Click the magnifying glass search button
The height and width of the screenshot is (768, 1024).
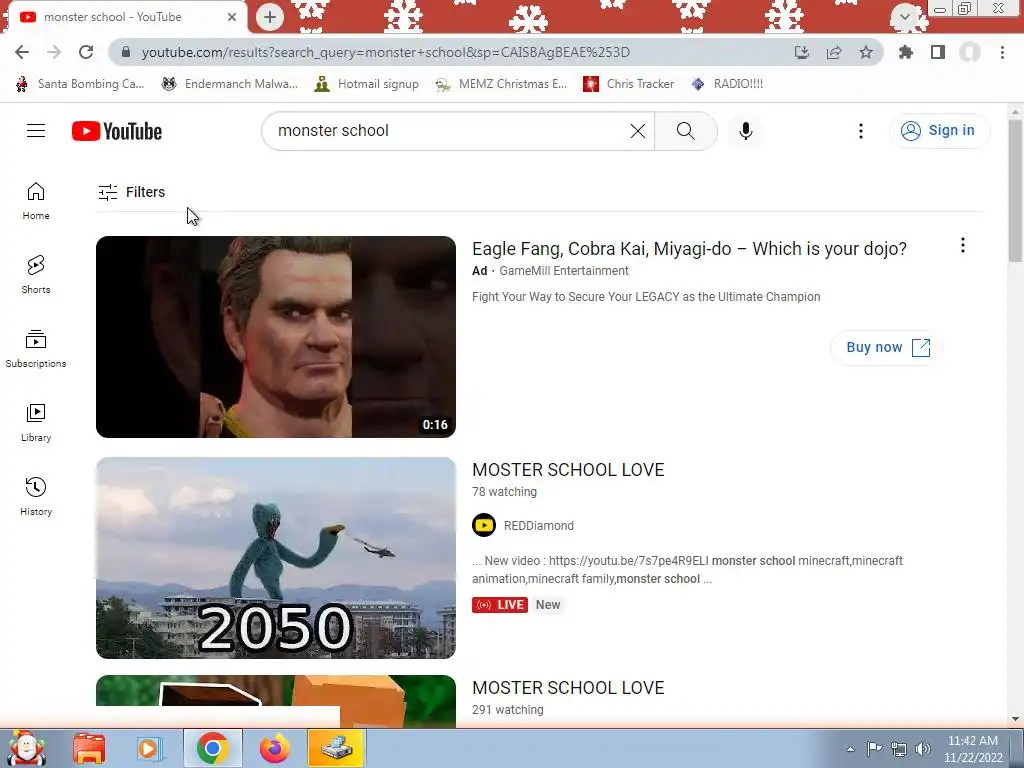click(685, 131)
